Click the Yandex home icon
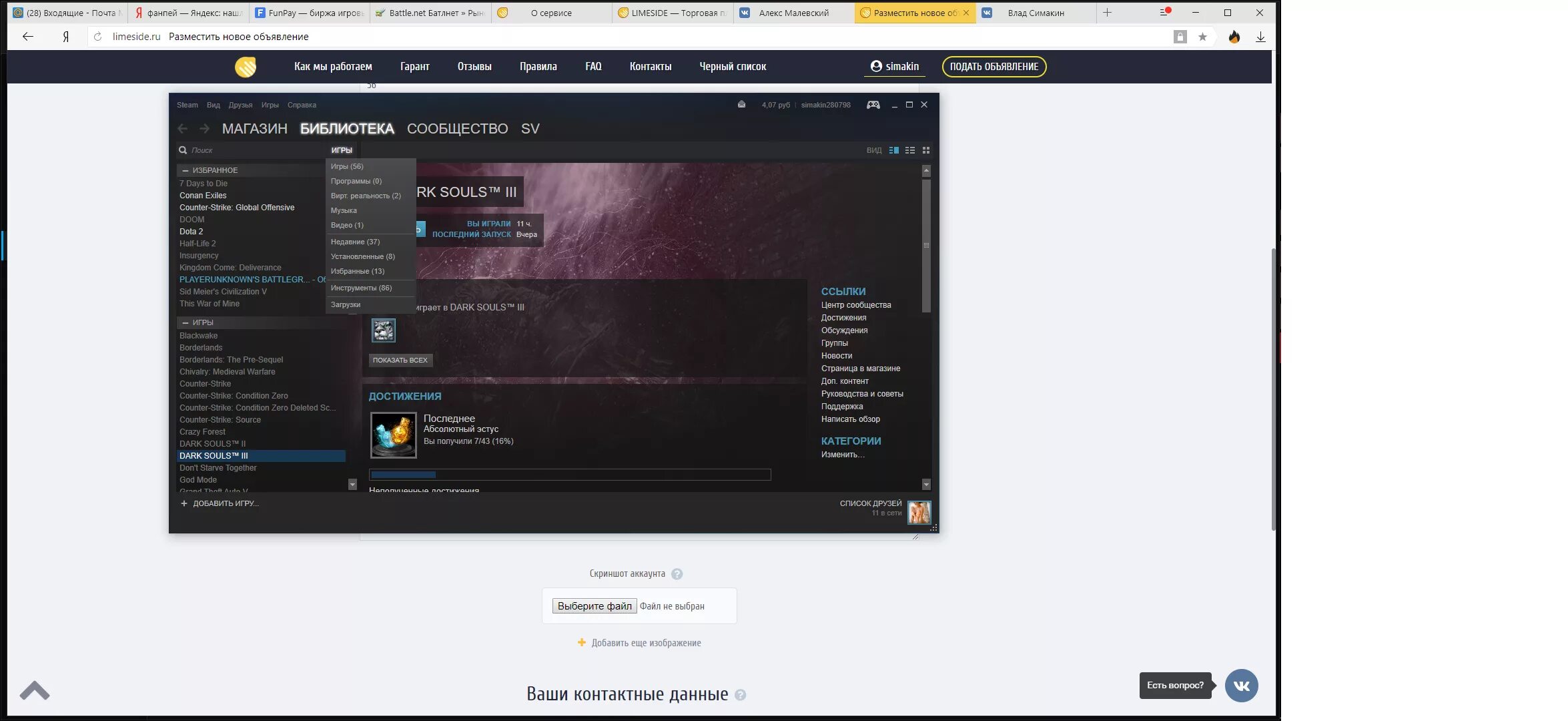The image size is (1568, 721). pyautogui.click(x=65, y=37)
